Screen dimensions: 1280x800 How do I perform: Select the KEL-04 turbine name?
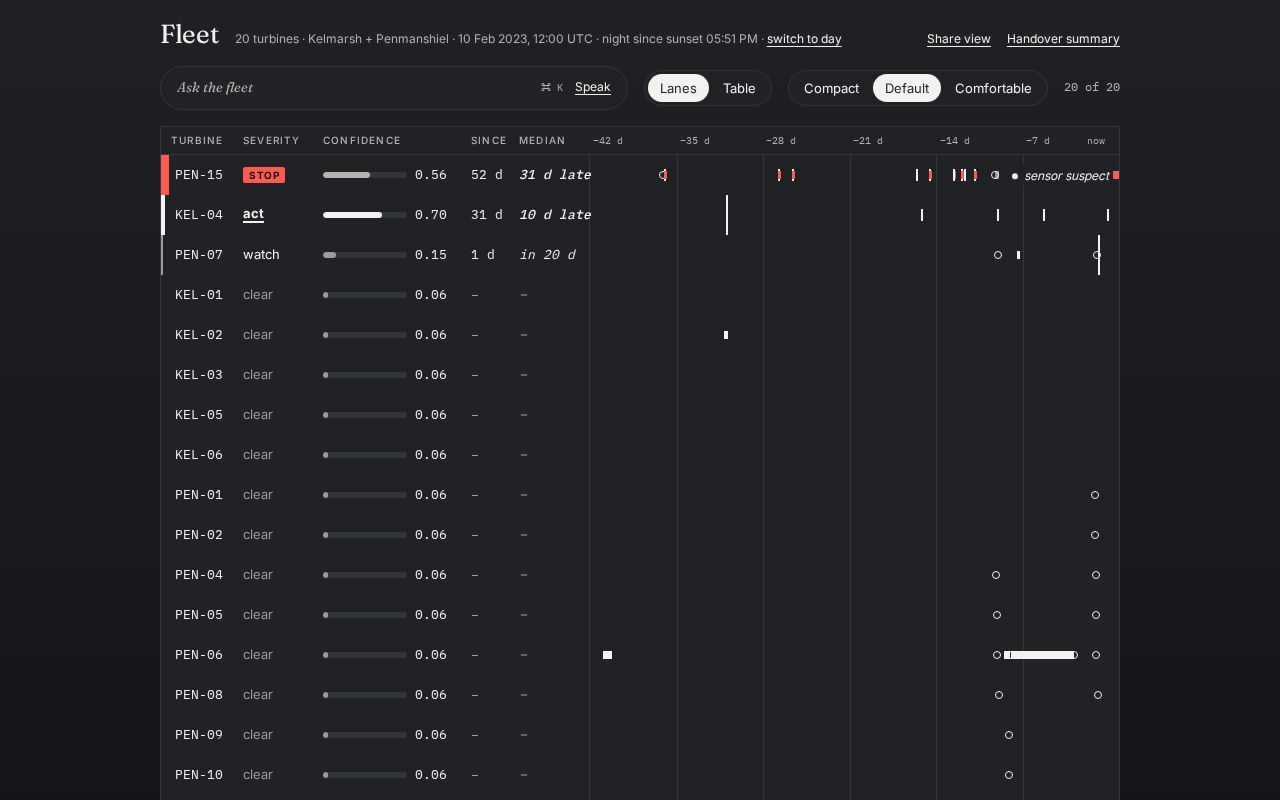[199, 215]
